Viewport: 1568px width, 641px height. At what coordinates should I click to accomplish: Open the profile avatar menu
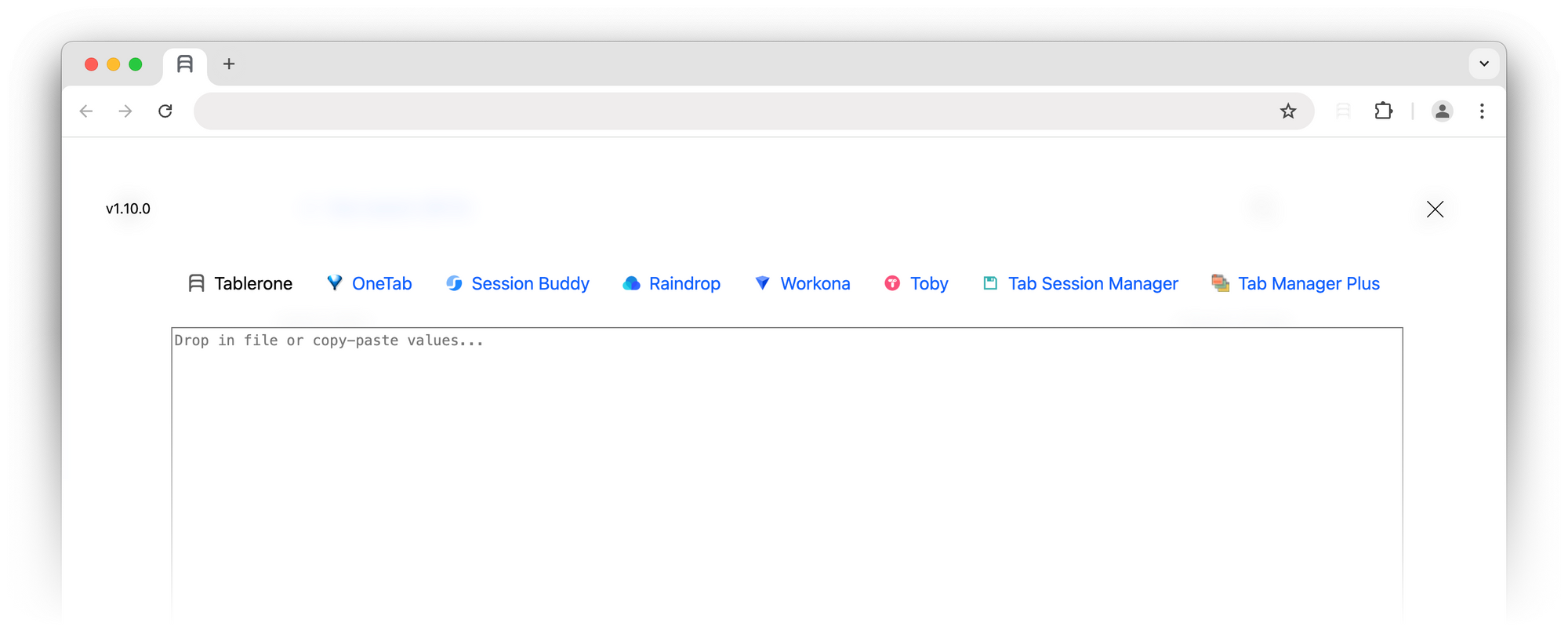1442,111
